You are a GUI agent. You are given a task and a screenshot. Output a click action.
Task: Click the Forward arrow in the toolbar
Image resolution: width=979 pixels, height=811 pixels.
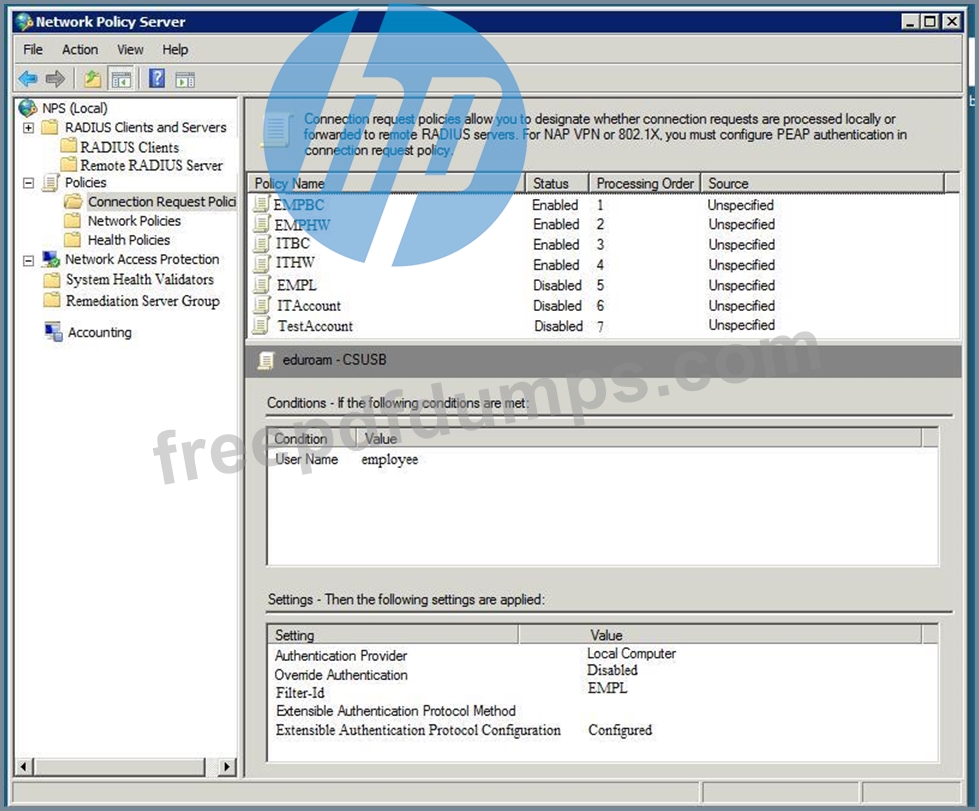55,79
